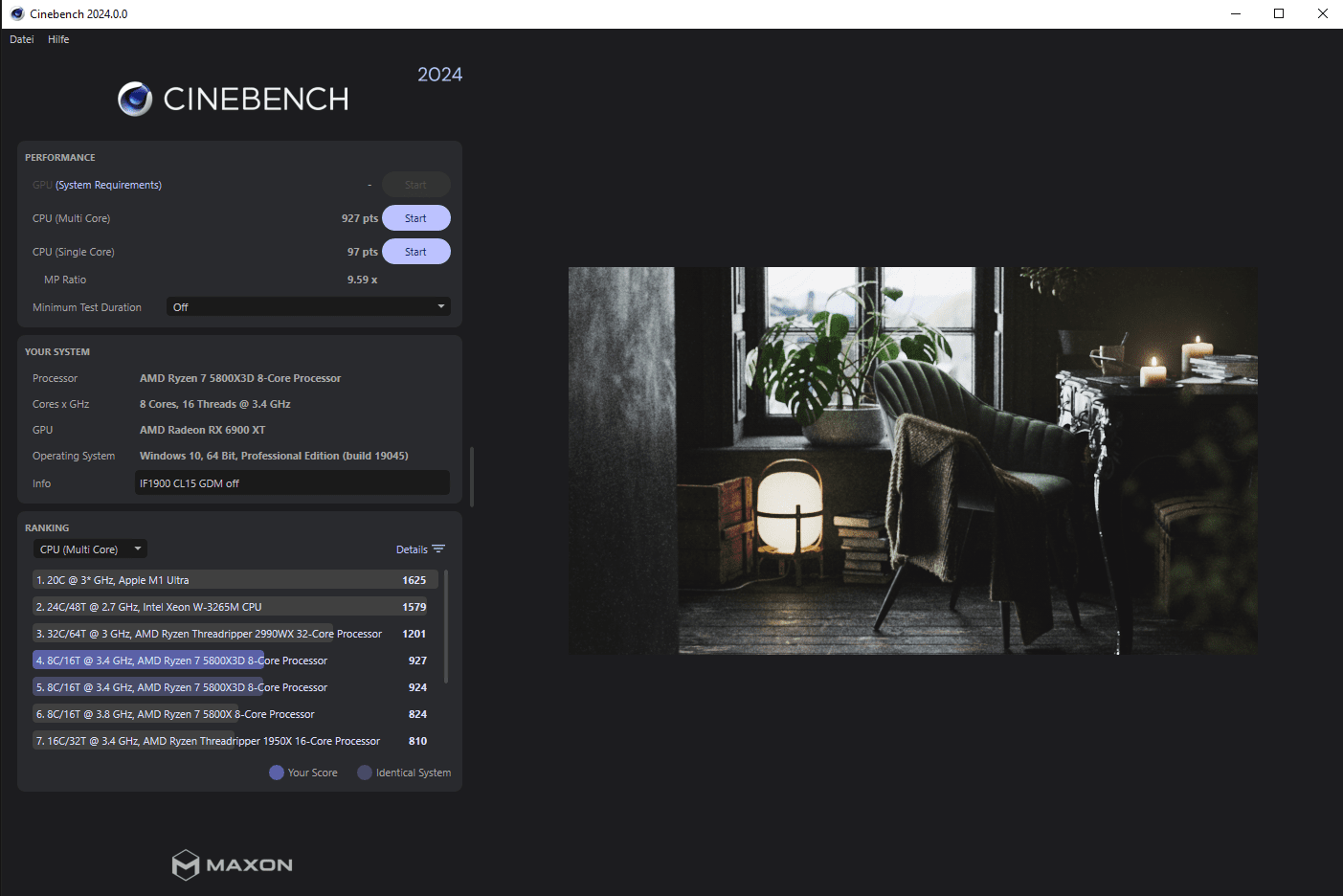1343x896 pixels.
Task: Click the 927 pts multi core score
Action: pyautogui.click(x=360, y=218)
